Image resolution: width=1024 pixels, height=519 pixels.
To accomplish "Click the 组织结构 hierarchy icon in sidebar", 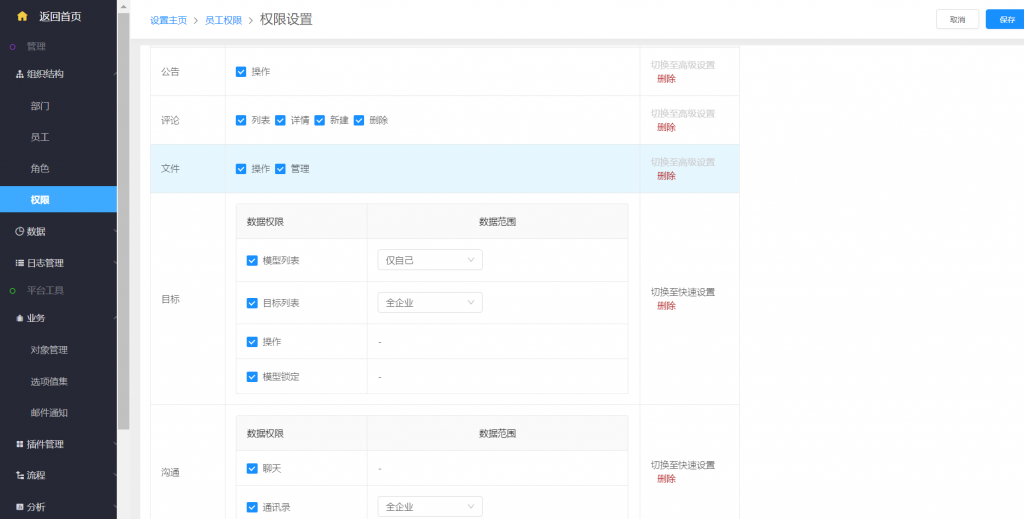I will (19, 74).
